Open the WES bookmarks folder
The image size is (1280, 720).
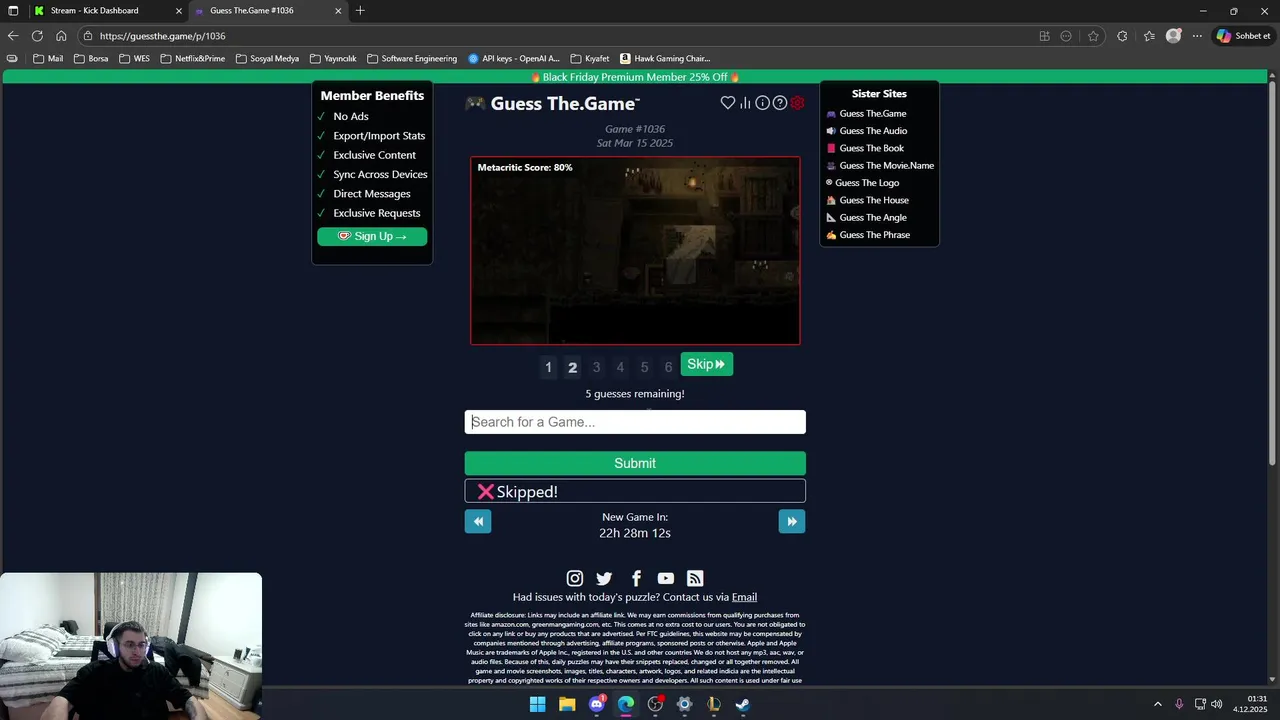coord(134,59)
